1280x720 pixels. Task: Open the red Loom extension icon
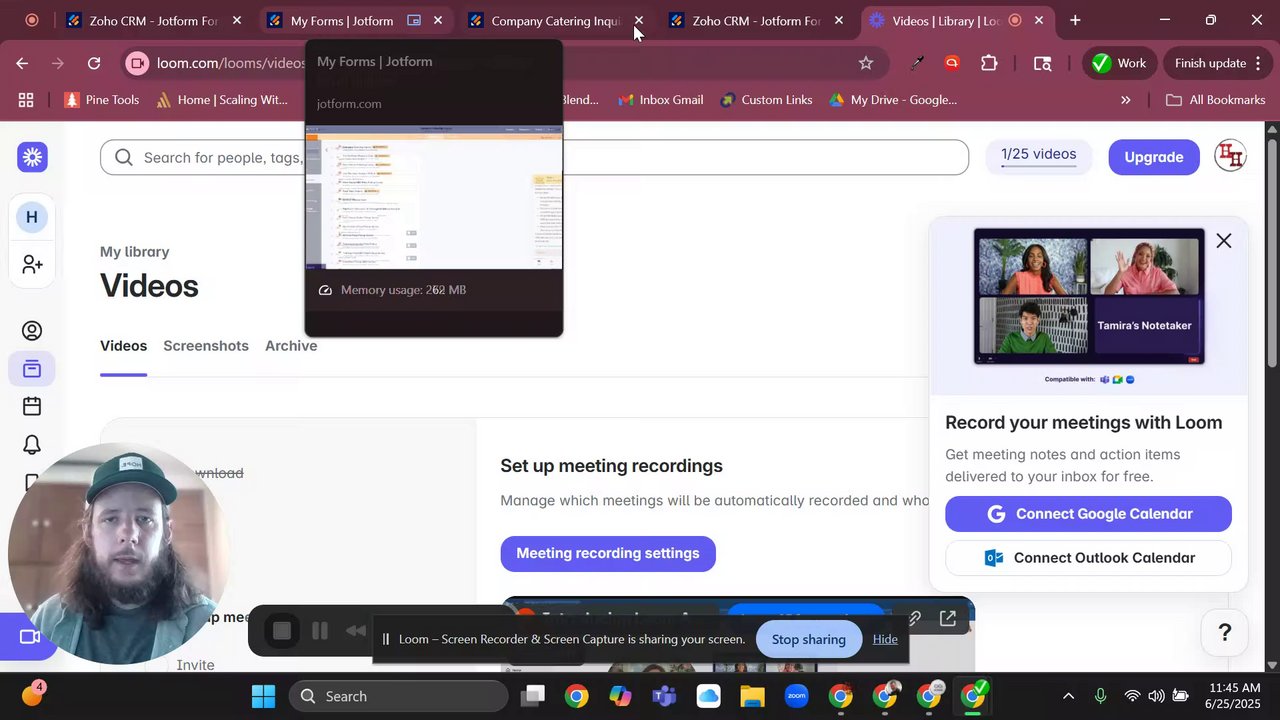(952, 63)
